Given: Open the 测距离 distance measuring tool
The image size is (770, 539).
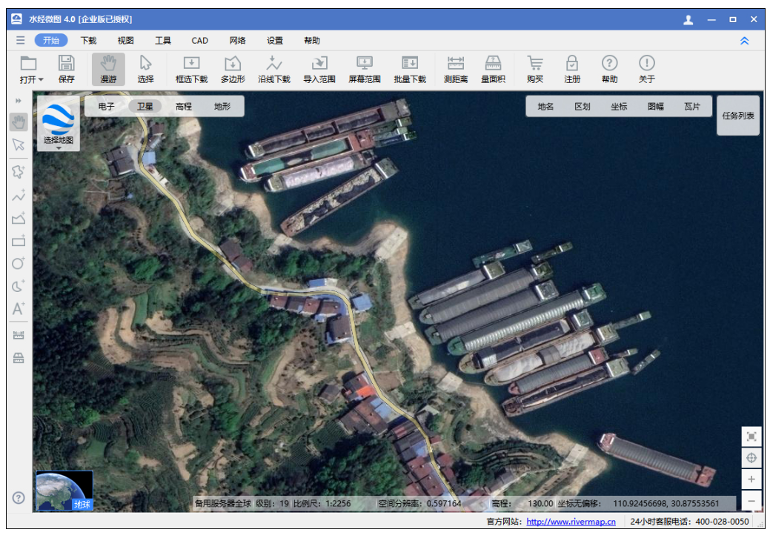Looking at the screenshot, I should tap(455, 68).
